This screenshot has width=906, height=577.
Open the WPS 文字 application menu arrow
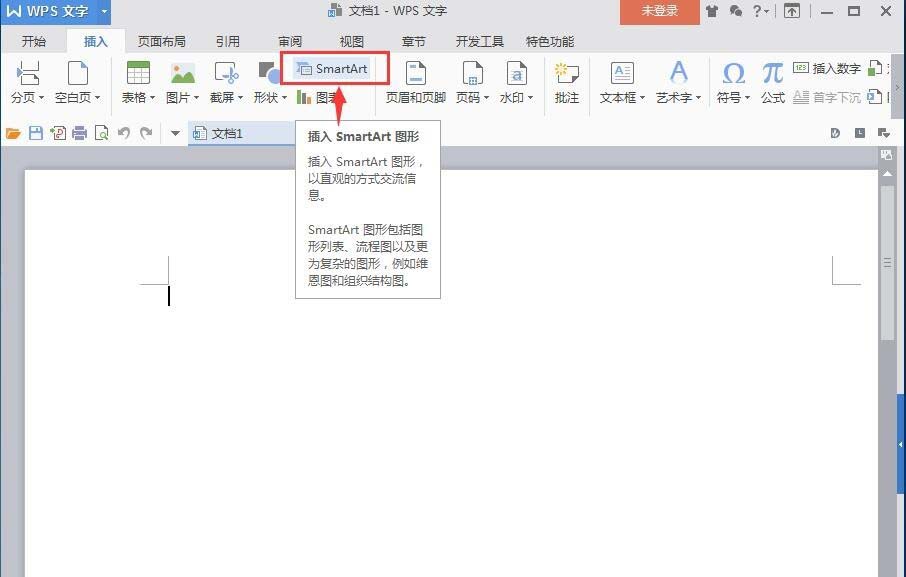coord(104,11)
